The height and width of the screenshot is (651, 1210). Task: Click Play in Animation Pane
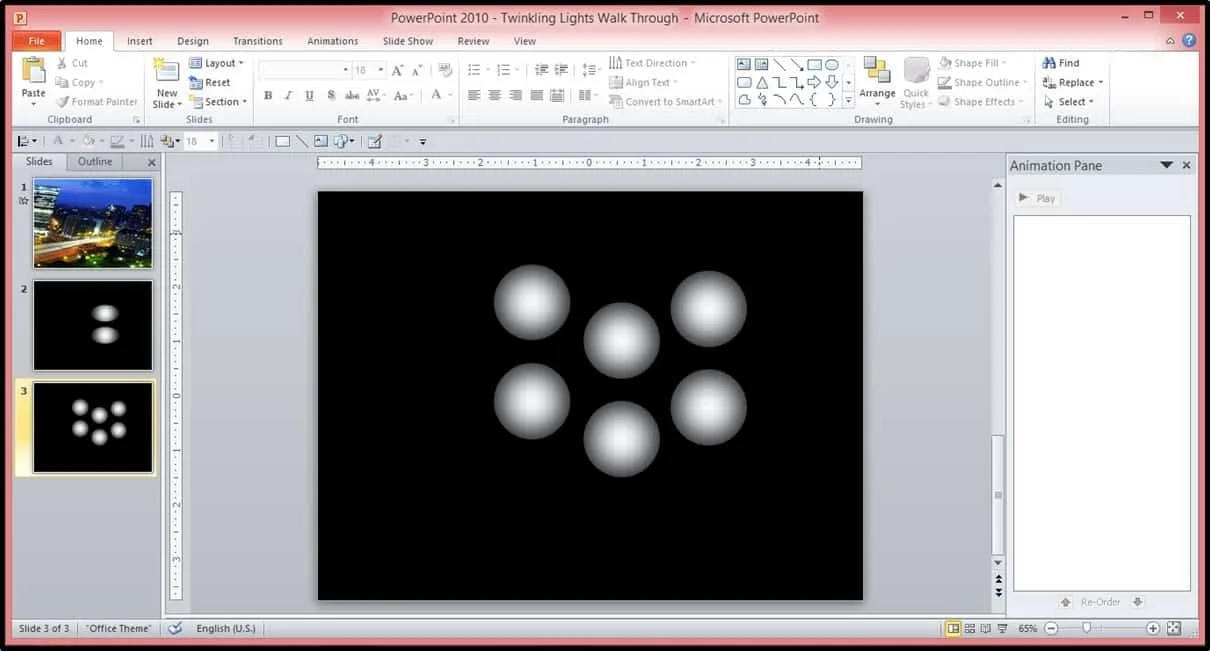pos(1037,198)
